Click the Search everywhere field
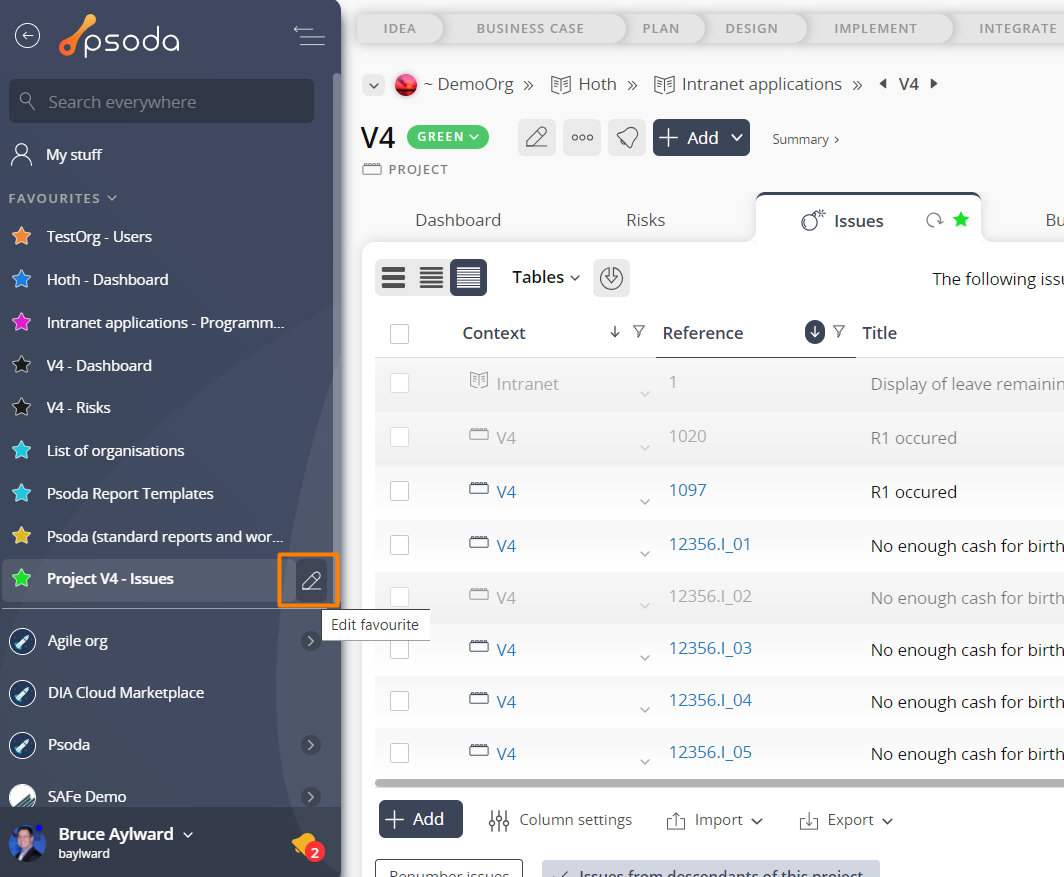The image size is (1064, 877). tap(162, 102)
